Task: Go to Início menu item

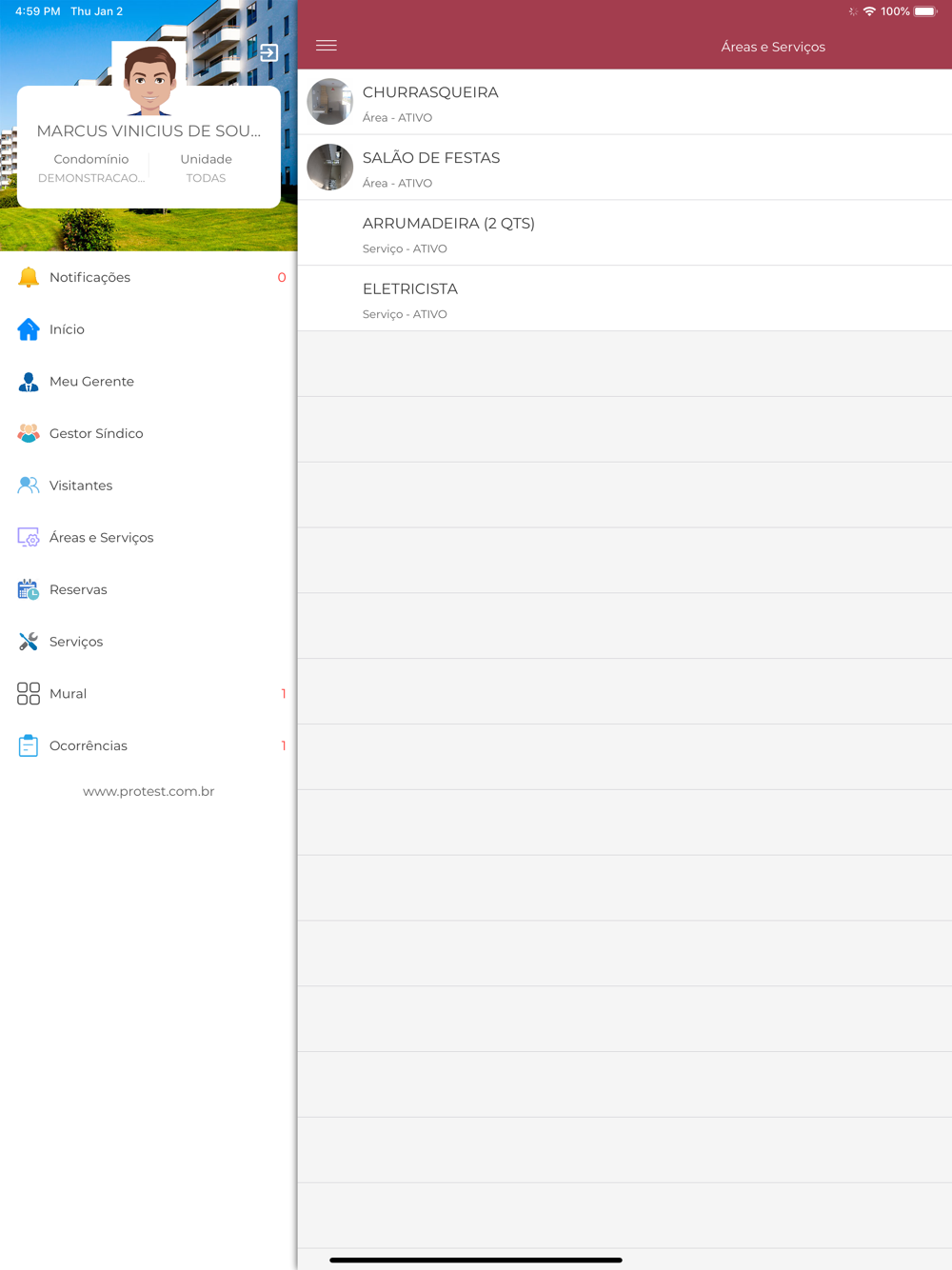Action: point(149,329)
